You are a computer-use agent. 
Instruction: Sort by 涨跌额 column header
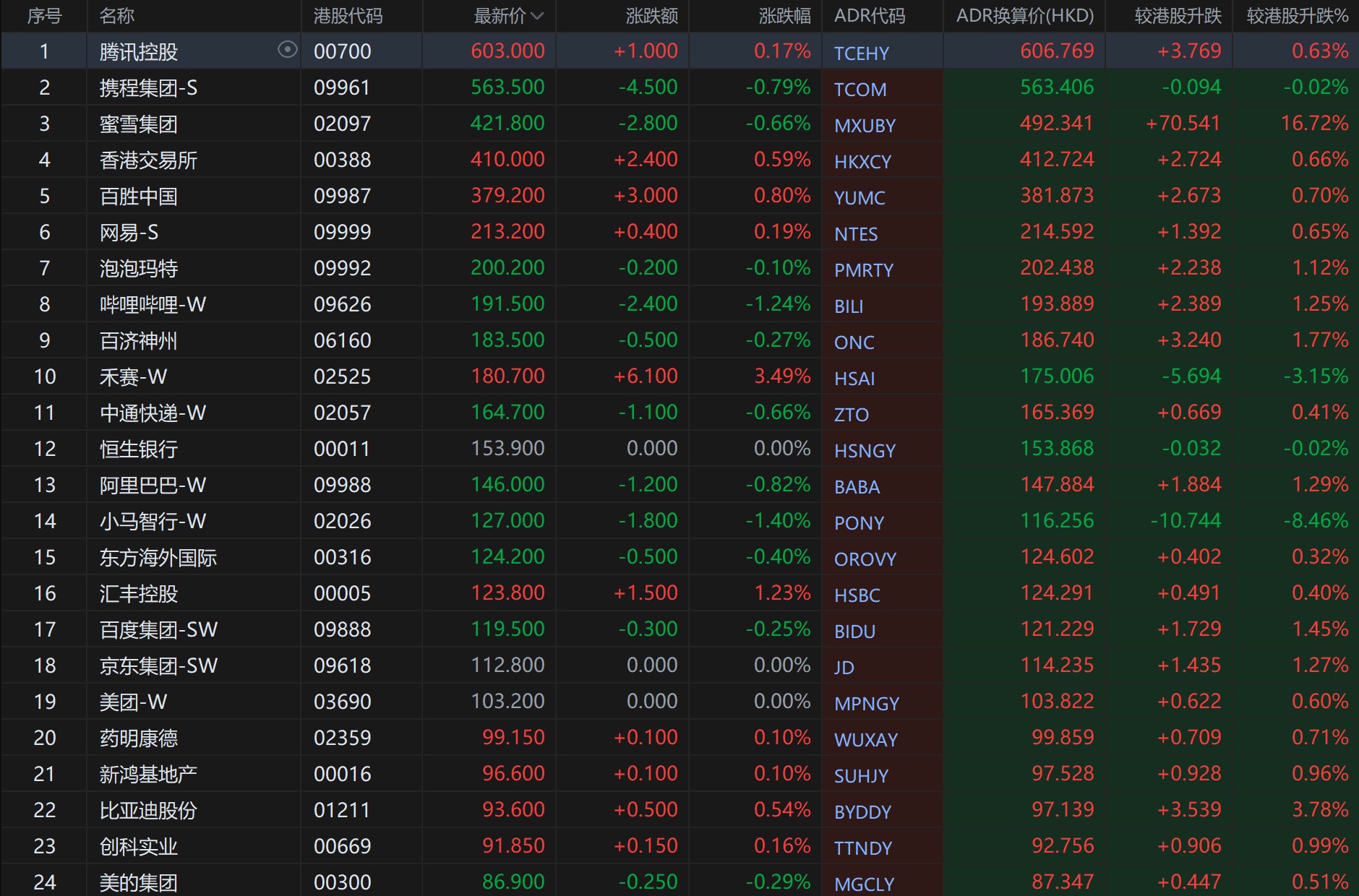(x=651, y=17)
